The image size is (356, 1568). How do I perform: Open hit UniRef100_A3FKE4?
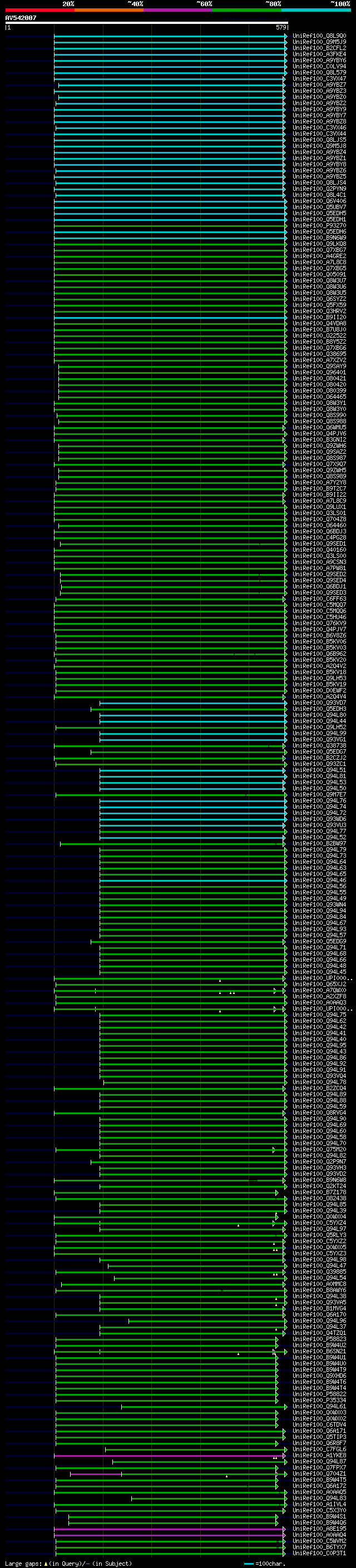point(319,54)
